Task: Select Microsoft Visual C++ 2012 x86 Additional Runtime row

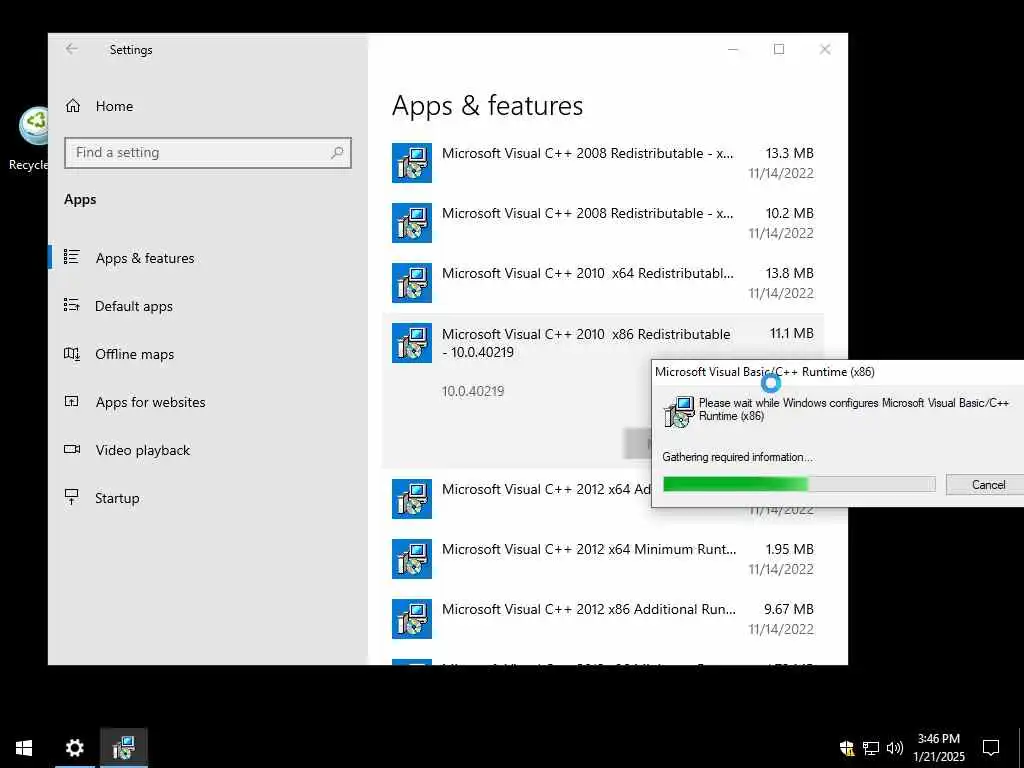Action: click(x=603, y=619)
